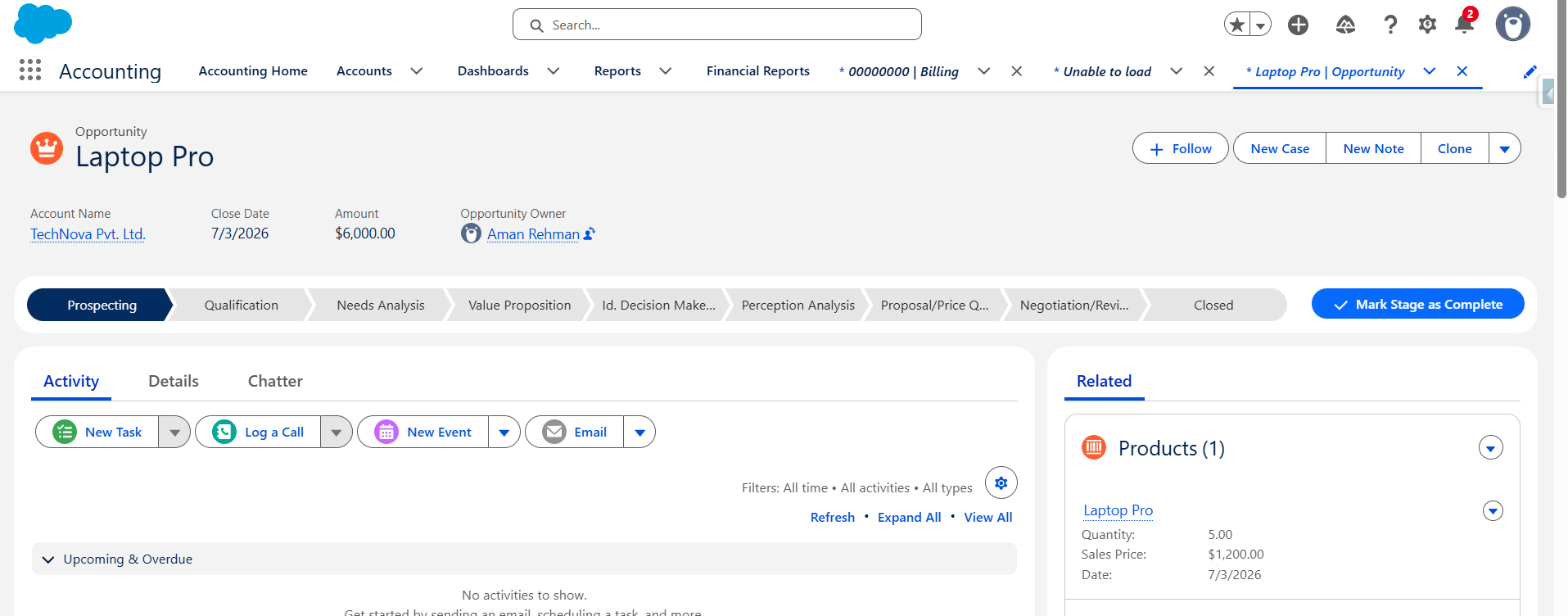
Task: Click Mark Stage as Complete button
Action: click(1417, 304)
